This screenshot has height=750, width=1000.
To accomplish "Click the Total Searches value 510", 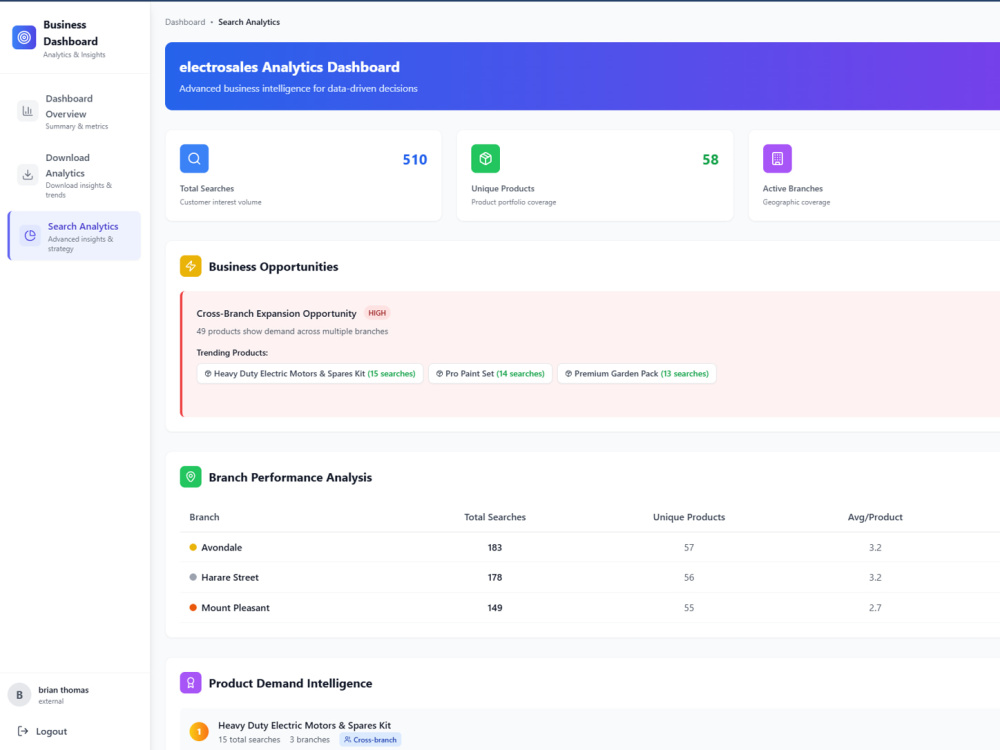I will 415,159.
